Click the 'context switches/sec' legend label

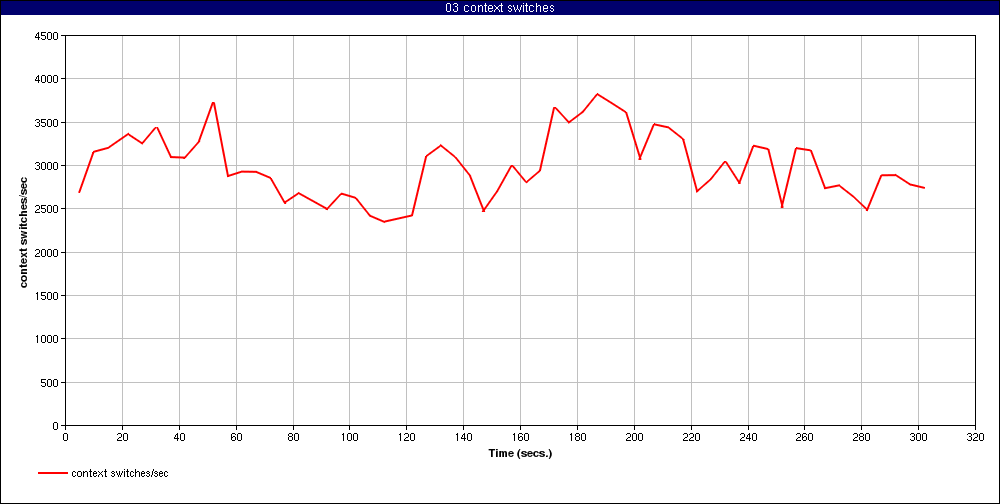coord(120,473)
